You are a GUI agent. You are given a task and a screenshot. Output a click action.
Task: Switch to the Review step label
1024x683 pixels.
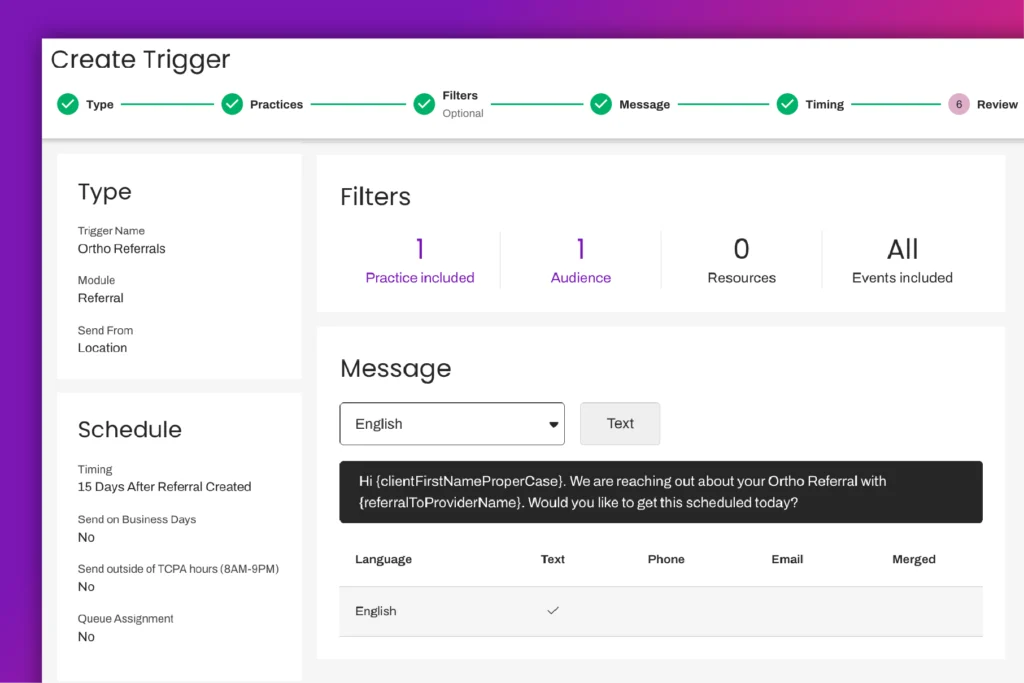tap(997, 105)
